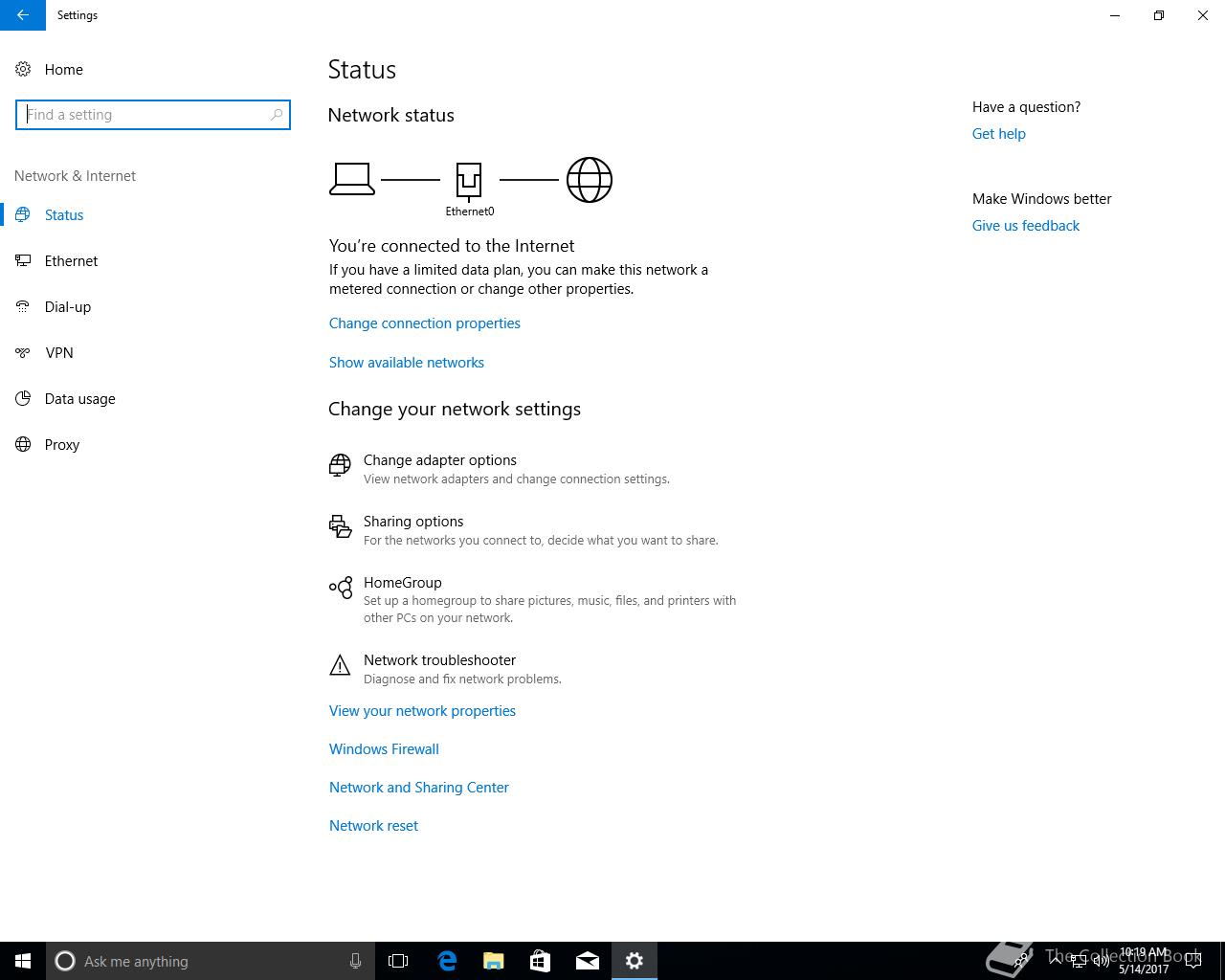Click the Settings gear in the taskbar
The width and height of the screenshot is (1225, 980).
point(635,961)
